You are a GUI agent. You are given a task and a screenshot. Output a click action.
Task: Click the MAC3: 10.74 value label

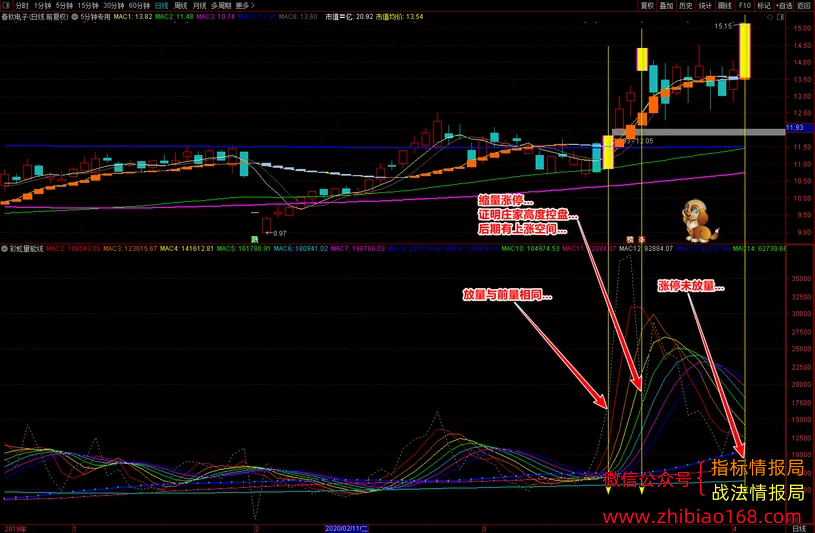(x=215, y=17)
